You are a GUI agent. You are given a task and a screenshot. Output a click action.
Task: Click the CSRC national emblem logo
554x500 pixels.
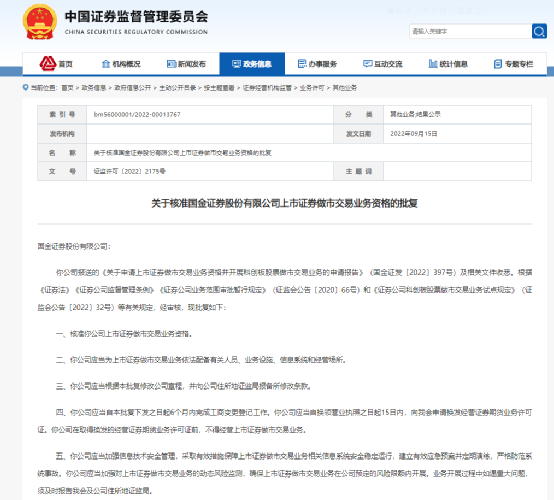pos(40,22)
